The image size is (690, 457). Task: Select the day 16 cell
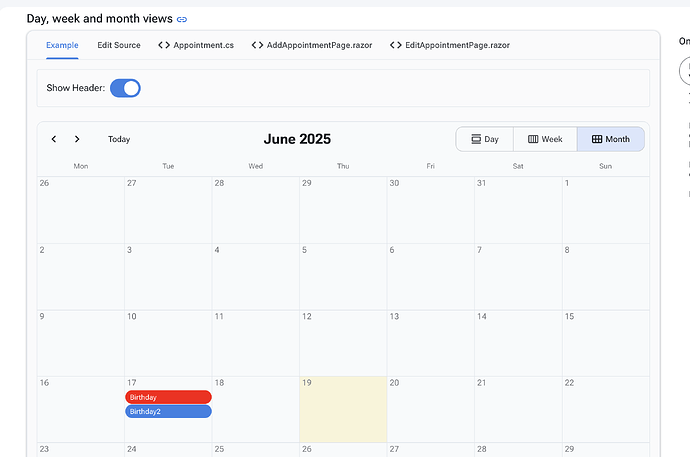click(81, 409)
